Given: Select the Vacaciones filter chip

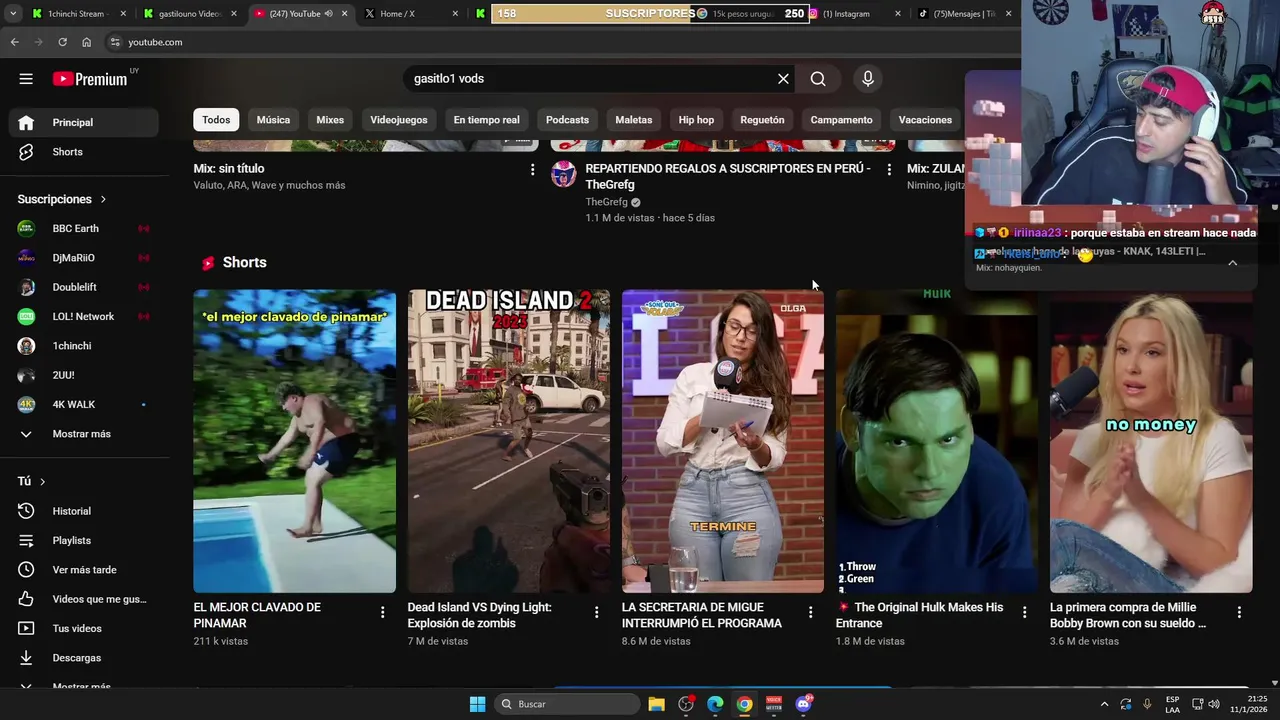Looking at the screenshot, I should coord(925,120).
